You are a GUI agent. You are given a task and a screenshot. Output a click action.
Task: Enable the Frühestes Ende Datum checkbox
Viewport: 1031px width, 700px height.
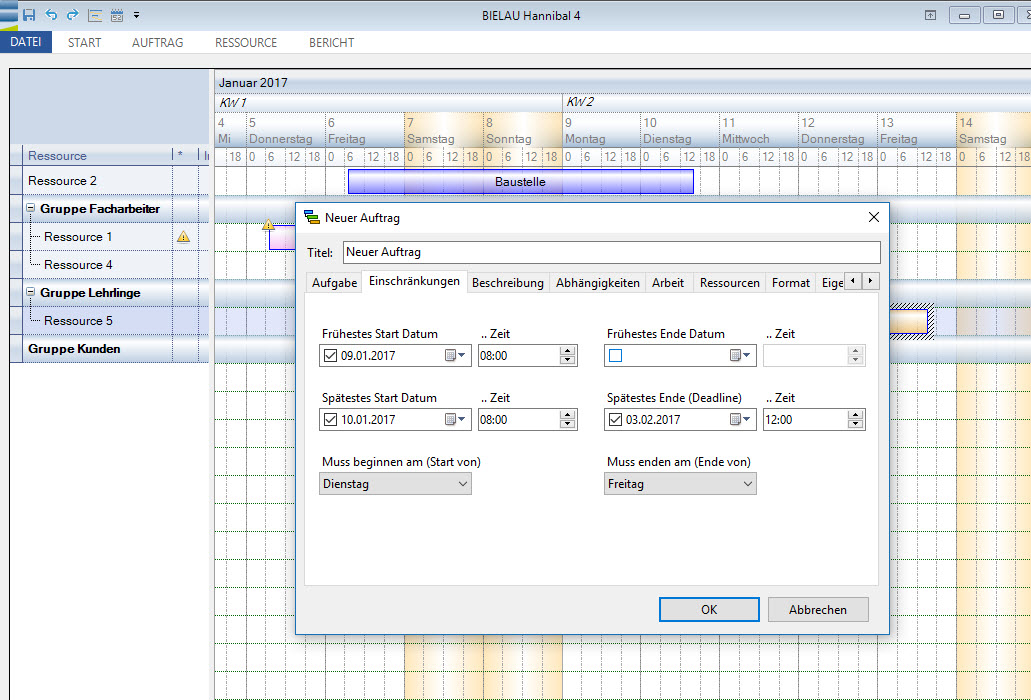pyautogui.click(x=616, y=356)
